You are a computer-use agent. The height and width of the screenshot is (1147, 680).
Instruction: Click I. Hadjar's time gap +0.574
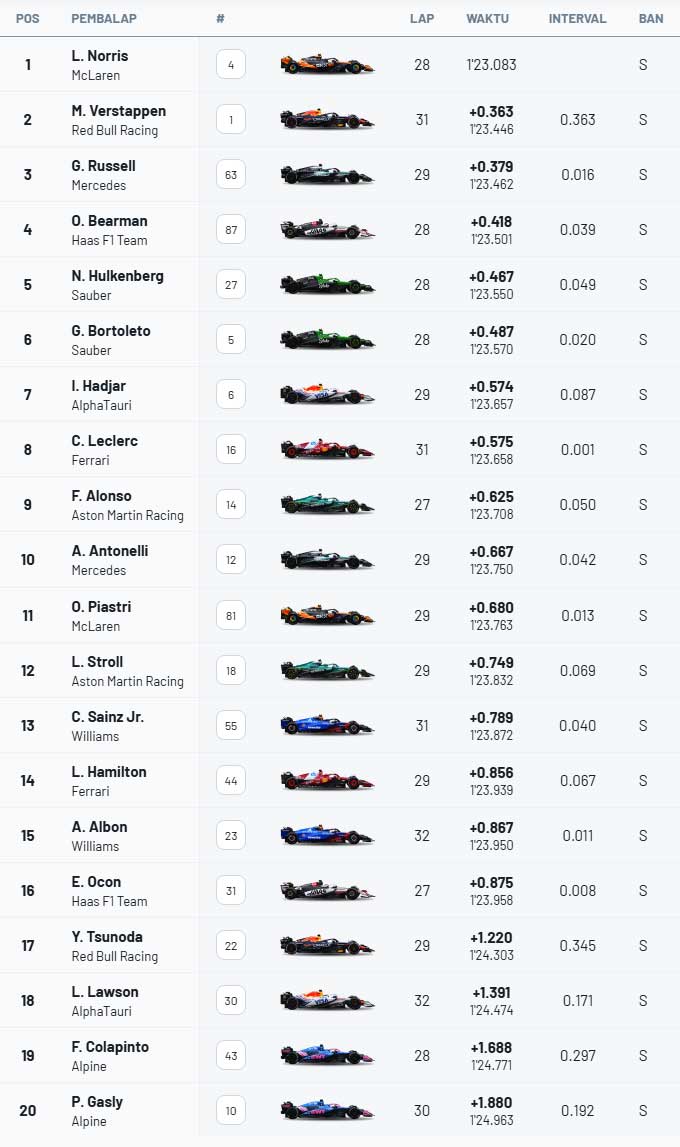(491, 386)
